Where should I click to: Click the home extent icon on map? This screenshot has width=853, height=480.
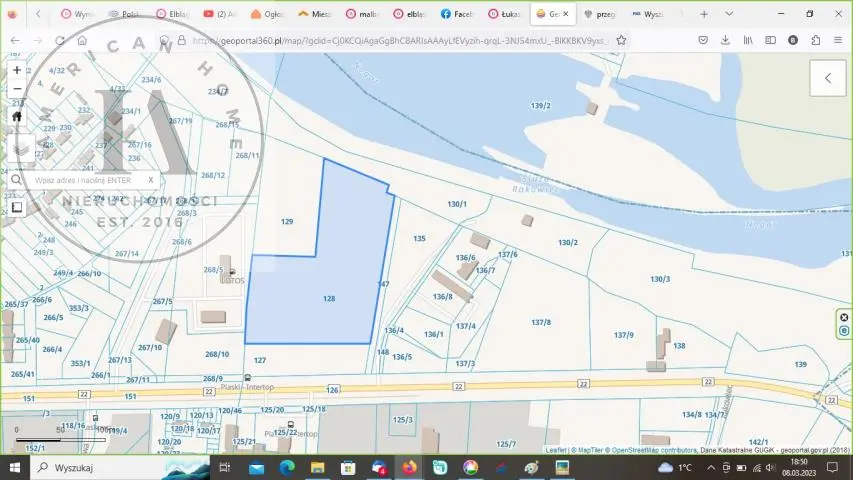[17, 116]
